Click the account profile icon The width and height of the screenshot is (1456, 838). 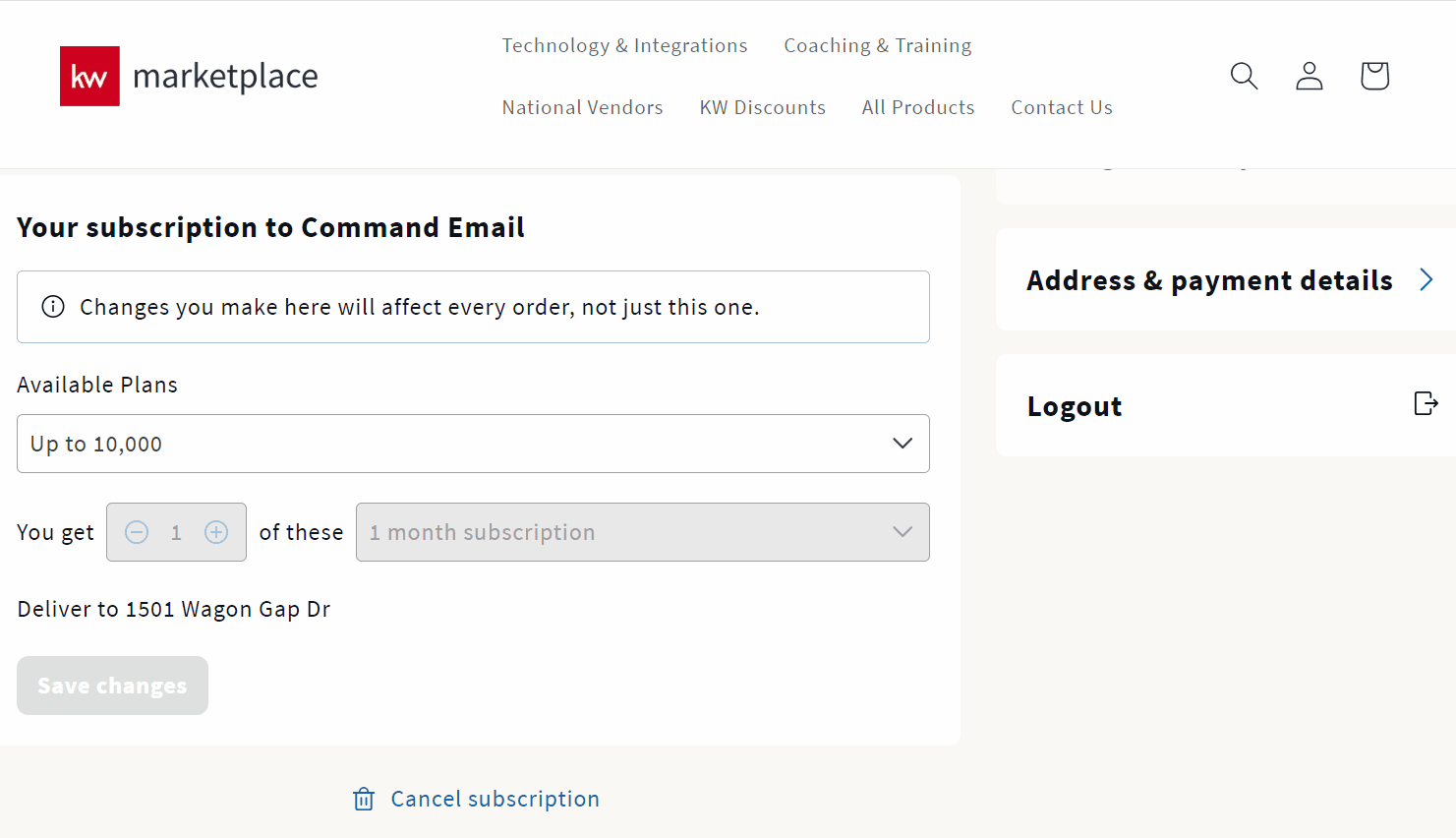1309,76
